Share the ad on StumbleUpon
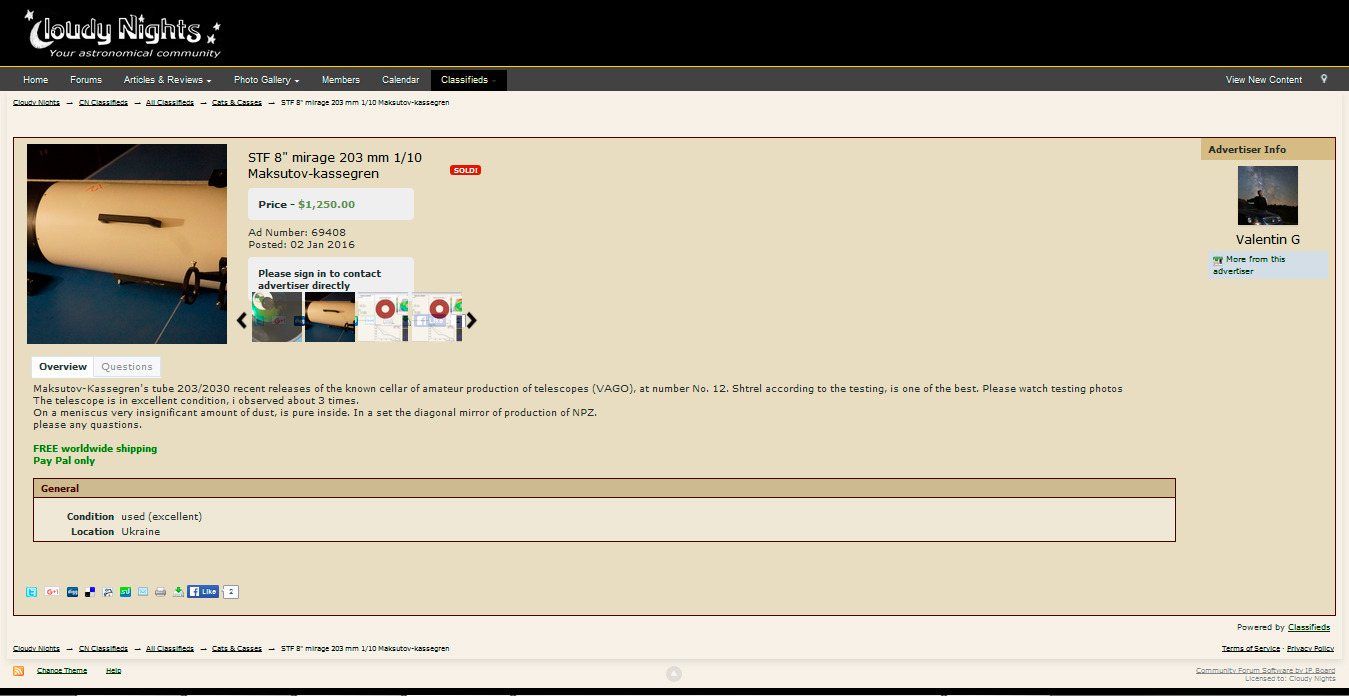1349x696 pixels. click(x=125, y=592)
